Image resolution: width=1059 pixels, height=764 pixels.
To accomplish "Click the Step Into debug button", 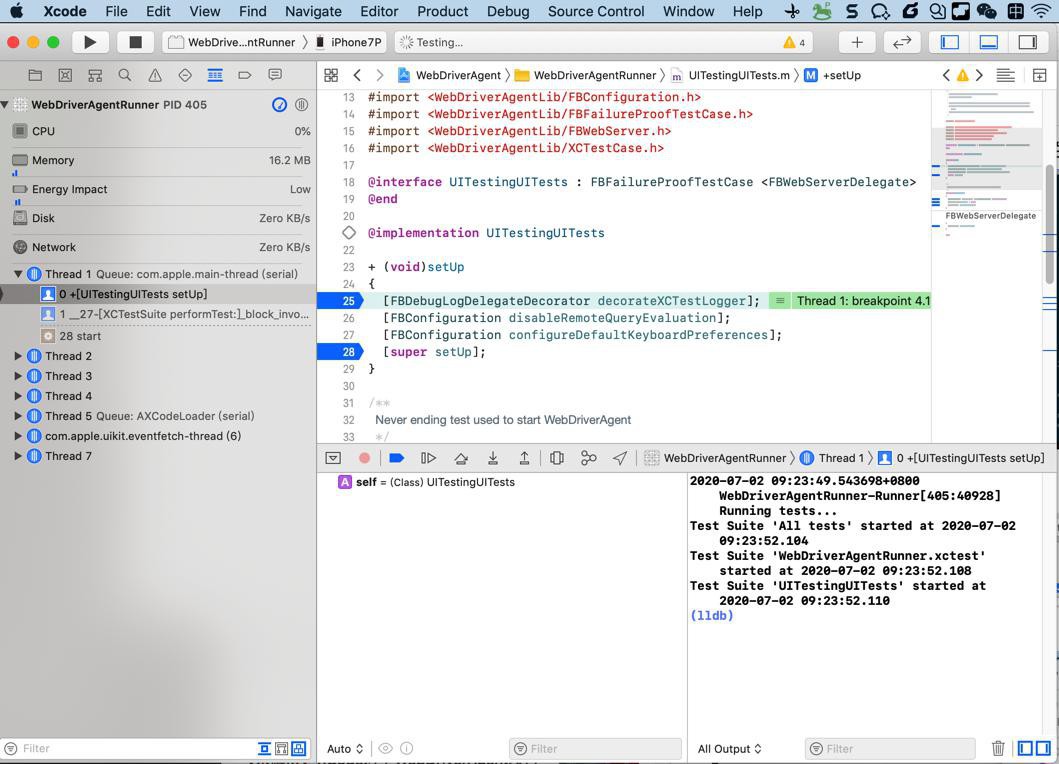I will click(493, 458).
